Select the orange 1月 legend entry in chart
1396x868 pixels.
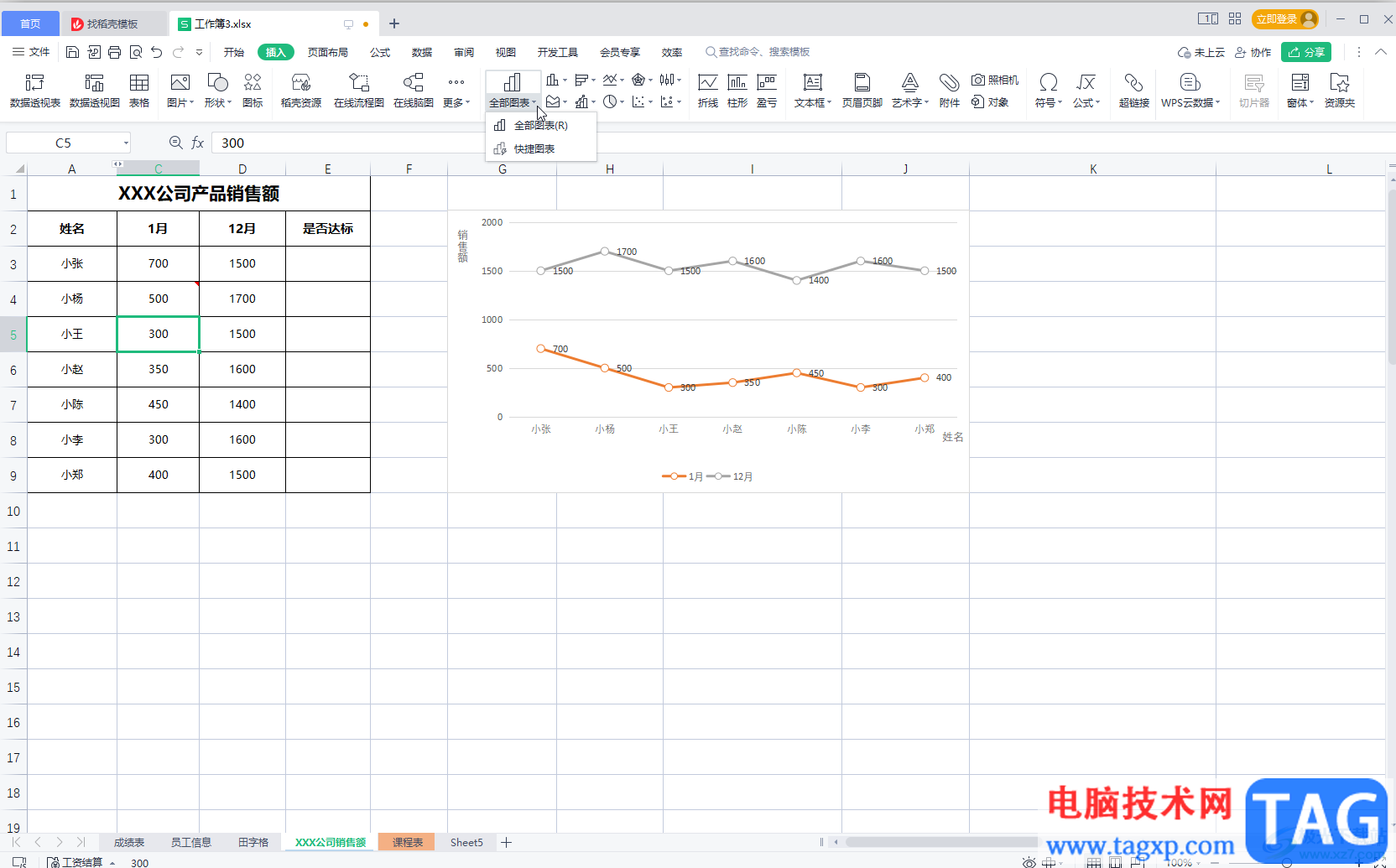(682, 476)
